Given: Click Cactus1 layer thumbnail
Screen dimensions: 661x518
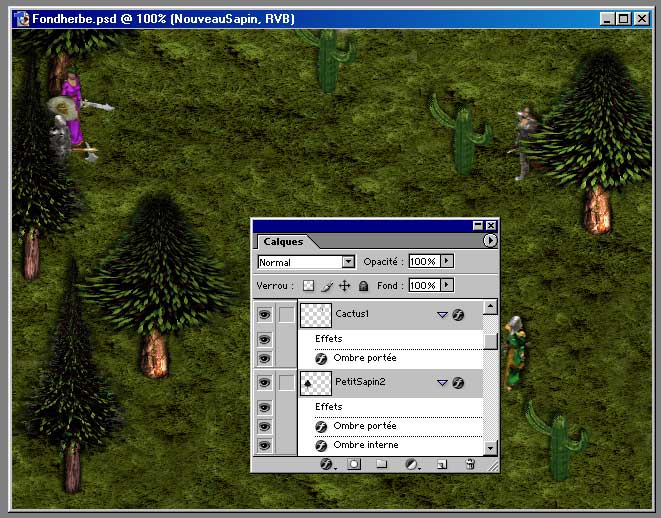Looking at the screenshot, I should coord(316,315).
